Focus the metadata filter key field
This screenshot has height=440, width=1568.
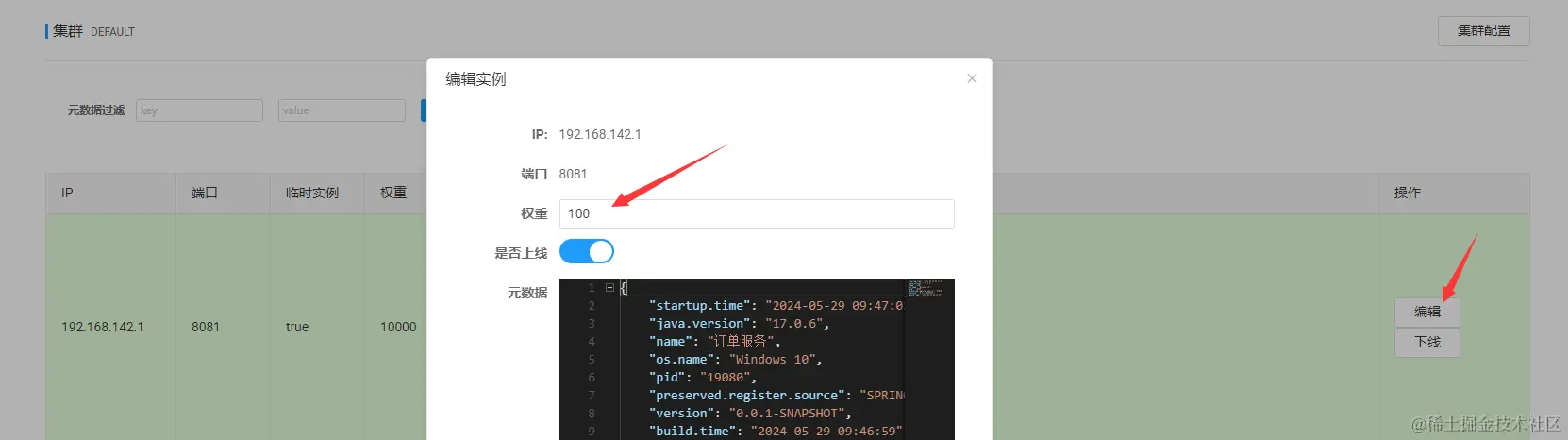tap(199, 110)
